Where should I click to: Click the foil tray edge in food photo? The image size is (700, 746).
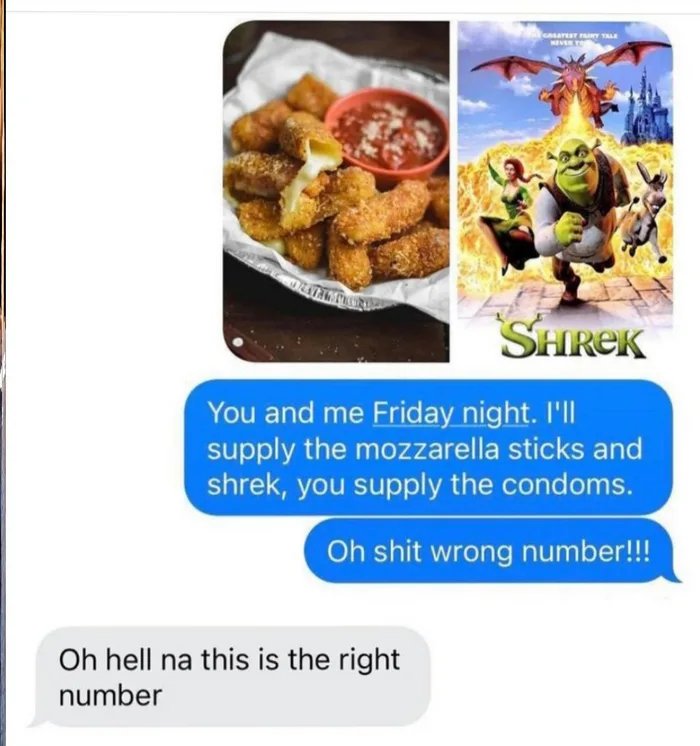[333, 295]
